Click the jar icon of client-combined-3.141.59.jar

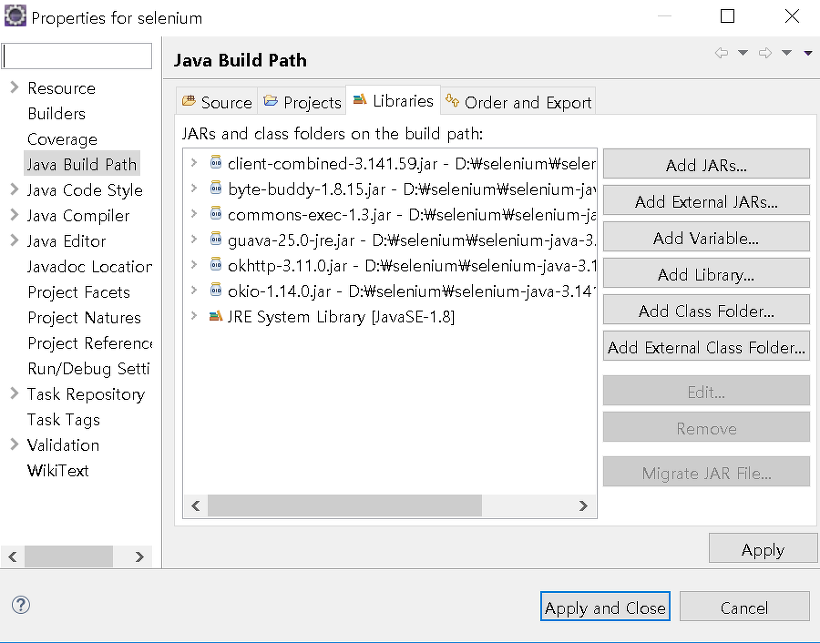[216, 163]
